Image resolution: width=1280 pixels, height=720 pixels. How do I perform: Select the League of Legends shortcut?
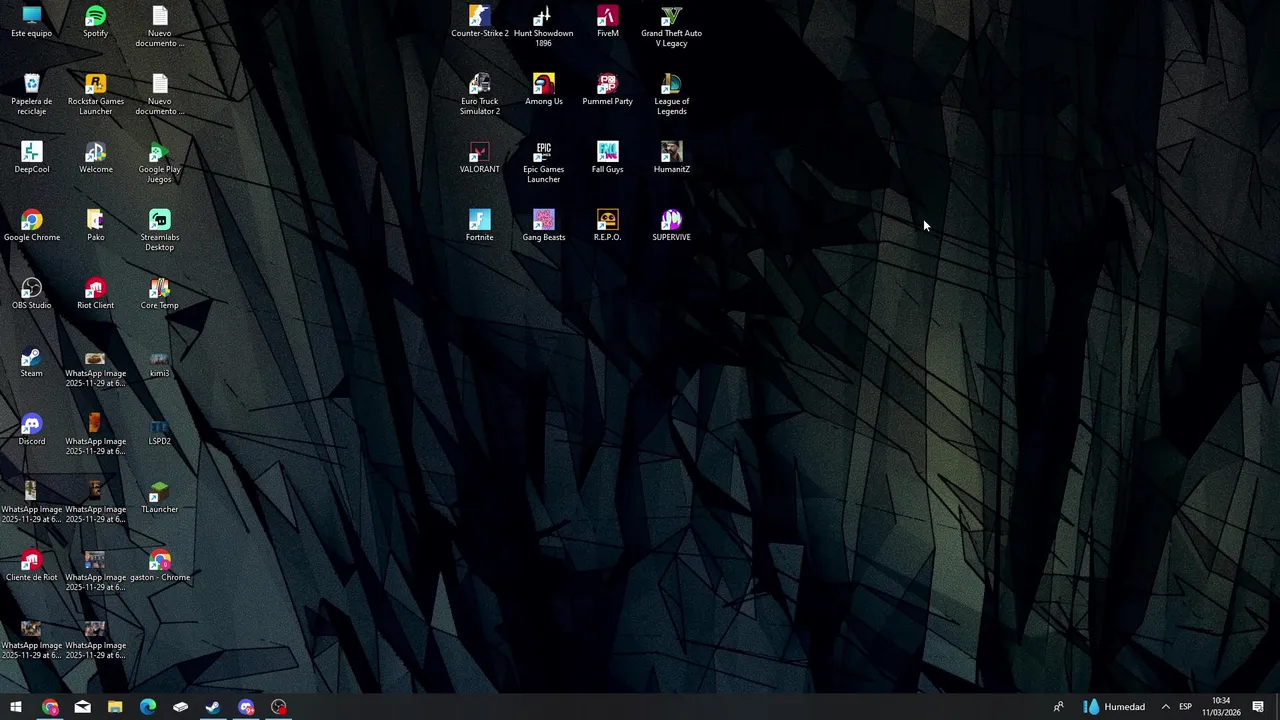tap(672, 95)
